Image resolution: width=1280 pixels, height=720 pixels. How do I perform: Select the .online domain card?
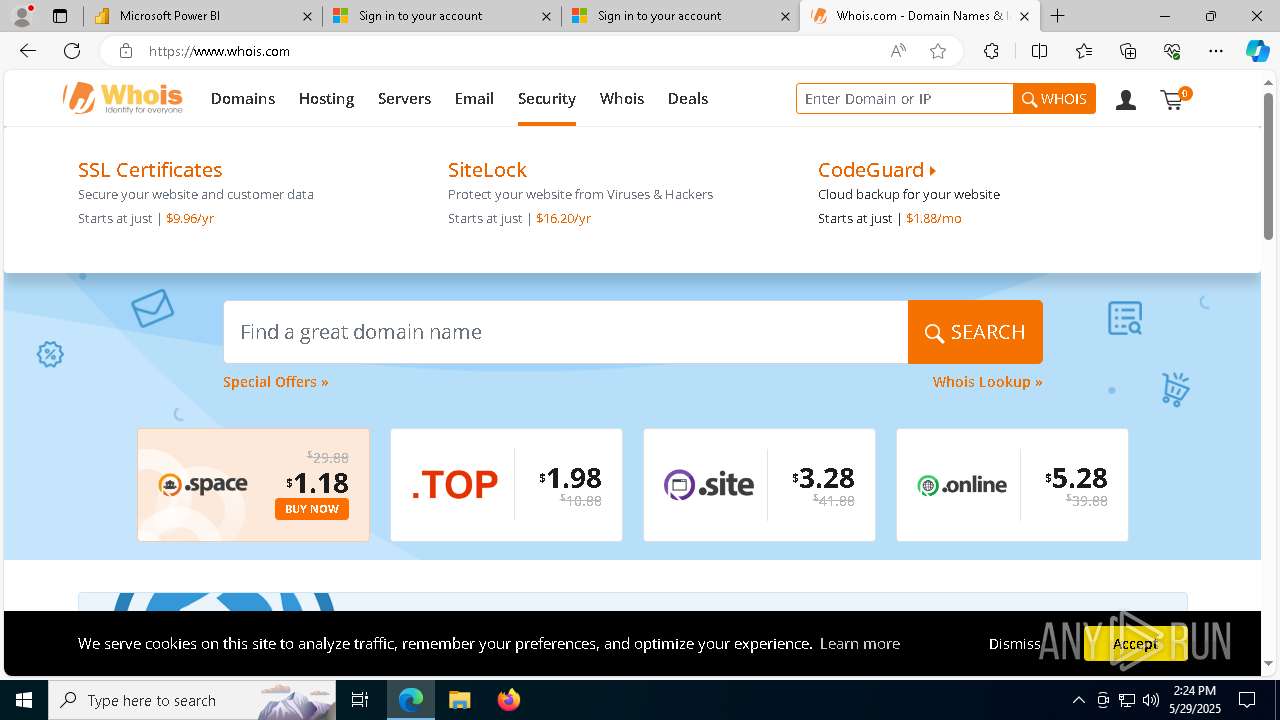[1012, 485]
